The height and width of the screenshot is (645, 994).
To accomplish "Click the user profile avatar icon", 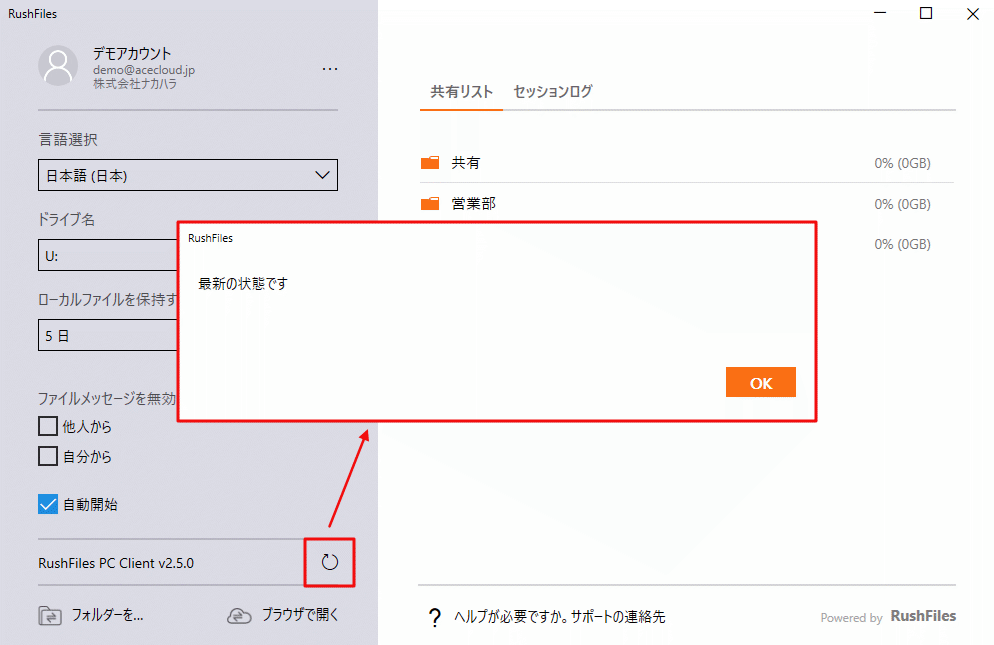I will tap(58, 65).
